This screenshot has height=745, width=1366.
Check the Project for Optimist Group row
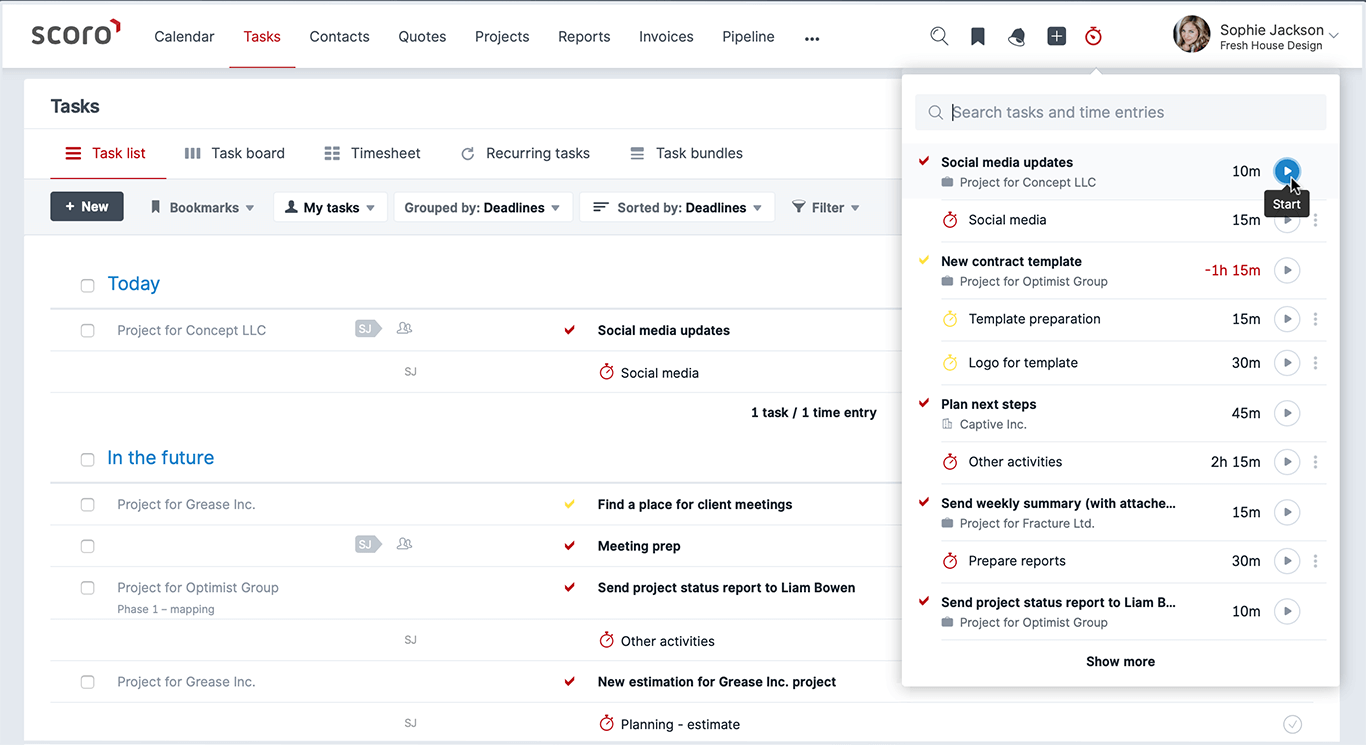88,588
